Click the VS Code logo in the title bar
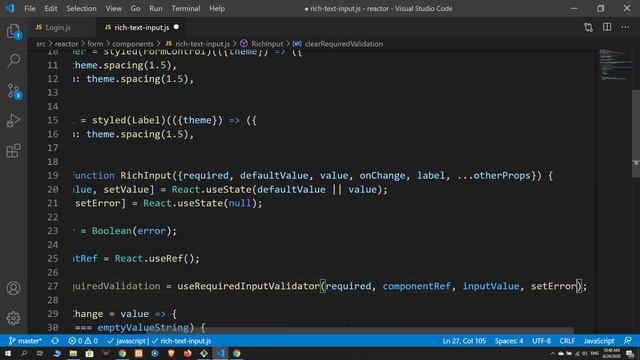 (x=9, y=8)
